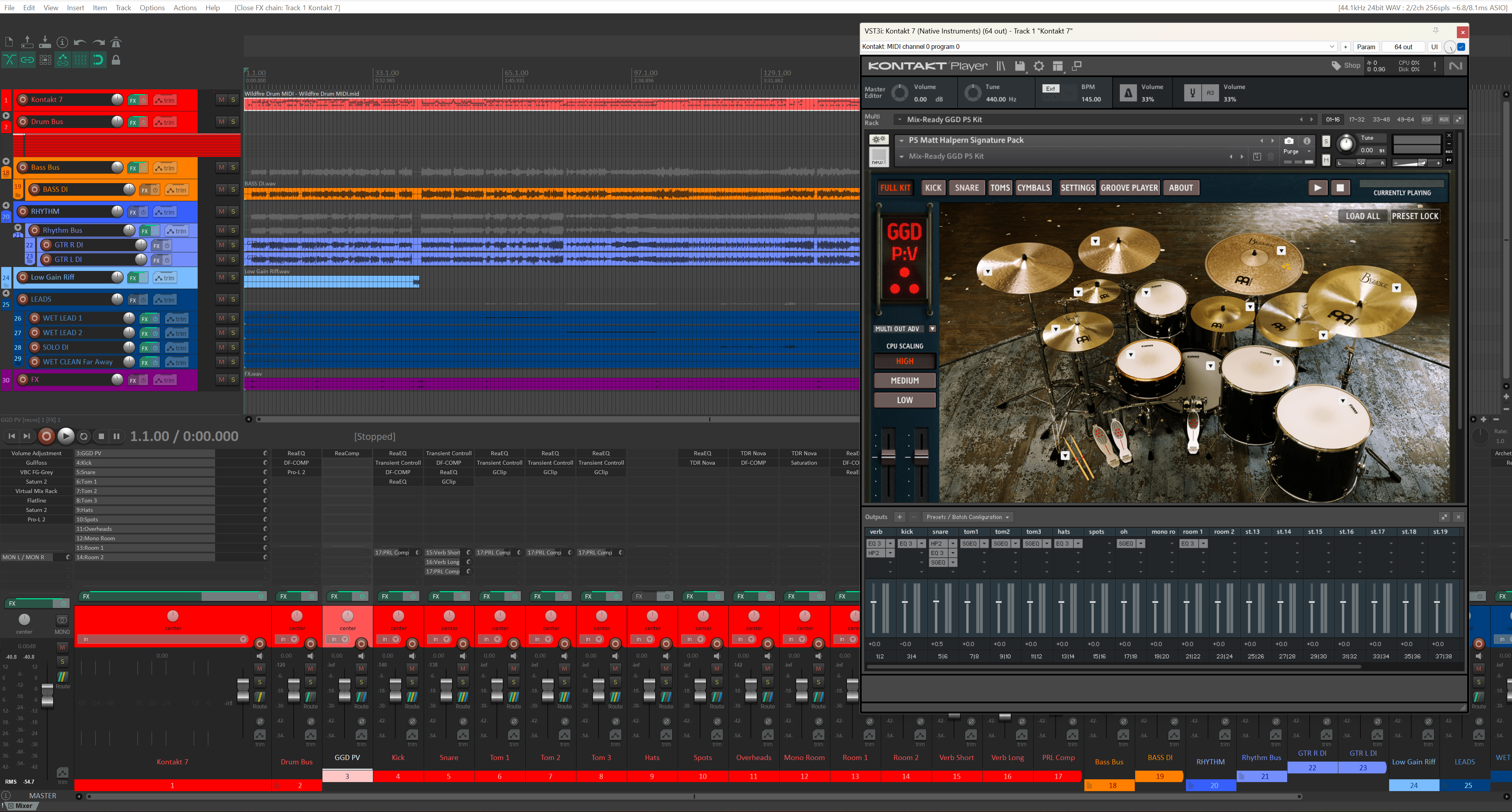Click Kontakt save floppy disk icon
Image resolution: width=1512 pixels, height=812 pixels.
tap(1020, 66)
